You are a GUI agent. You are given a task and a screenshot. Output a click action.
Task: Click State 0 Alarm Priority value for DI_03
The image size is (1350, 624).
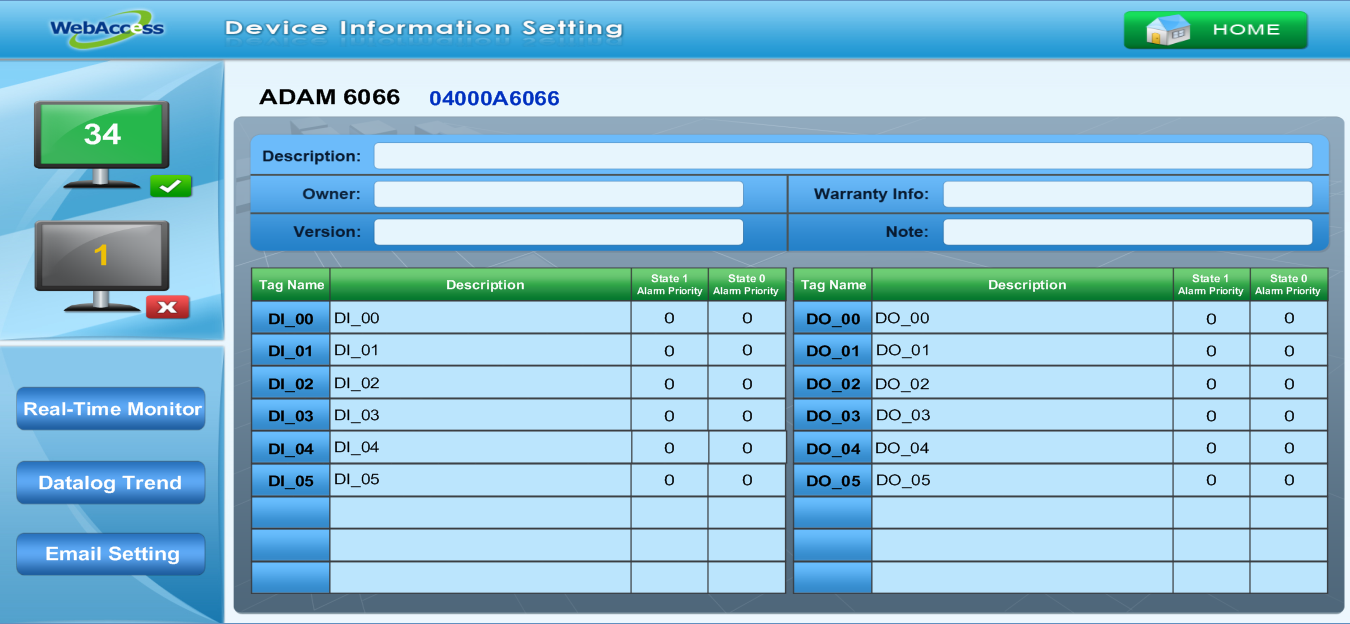[747, 416]
